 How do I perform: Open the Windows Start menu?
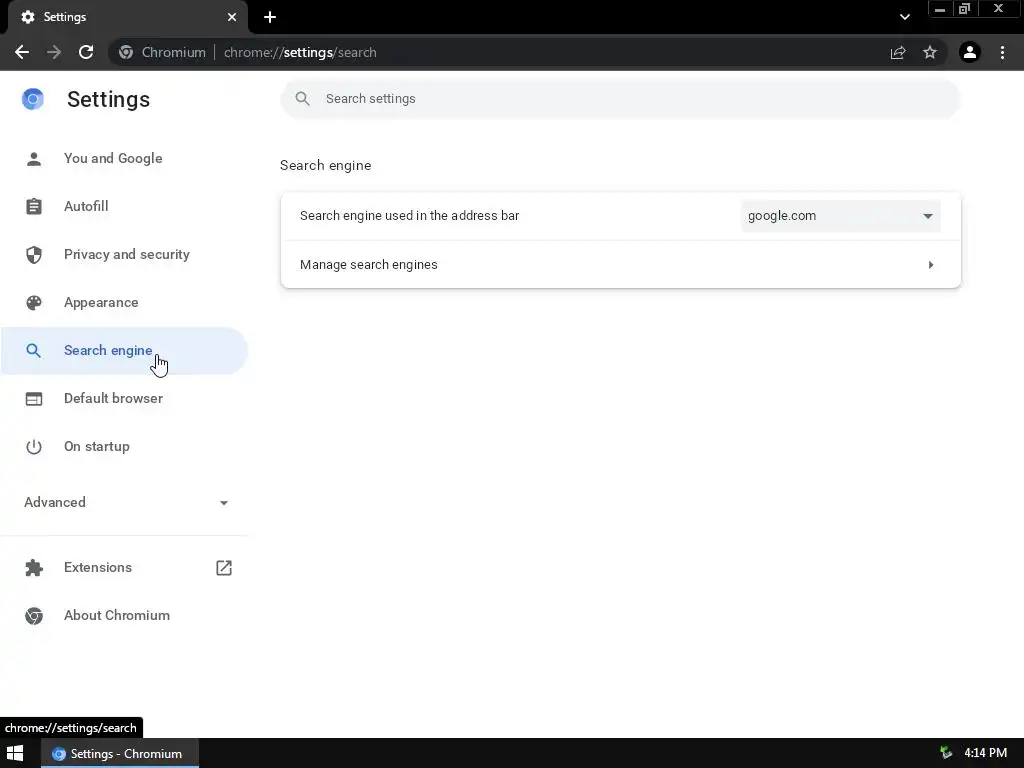(15, 753)
